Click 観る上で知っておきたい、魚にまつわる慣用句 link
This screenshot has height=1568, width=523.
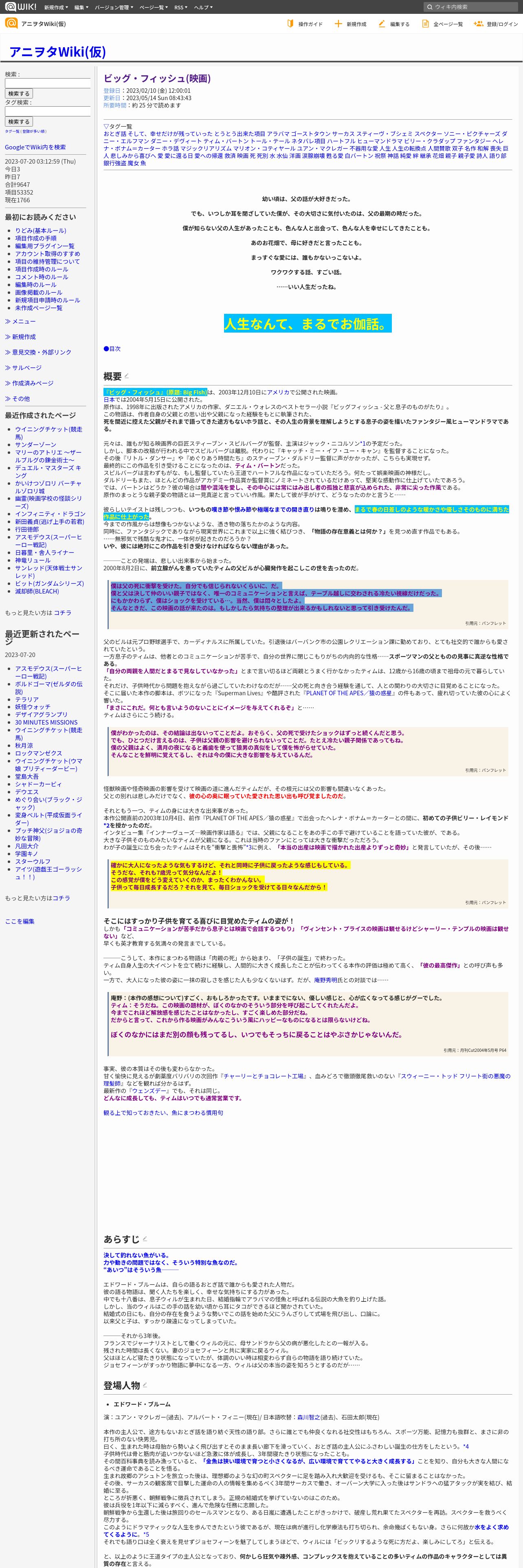pos(163,1112)
